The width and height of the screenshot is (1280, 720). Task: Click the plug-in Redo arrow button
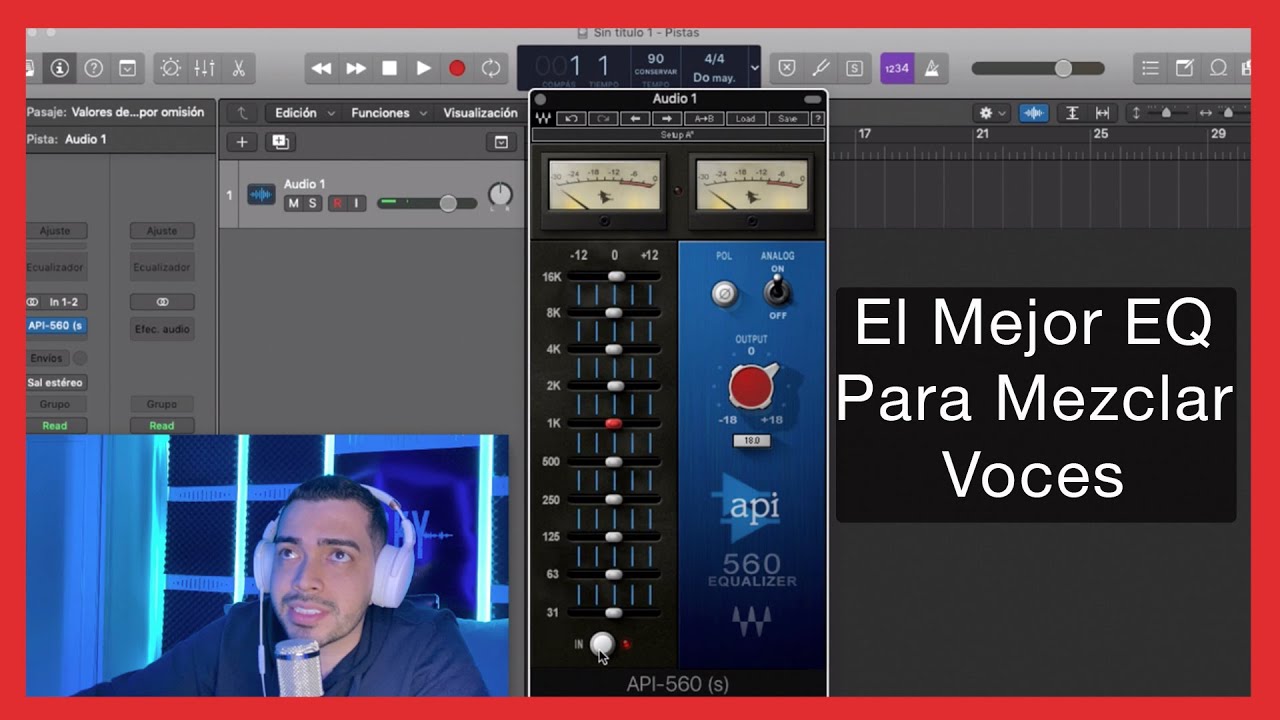click(x=603, y=118)
